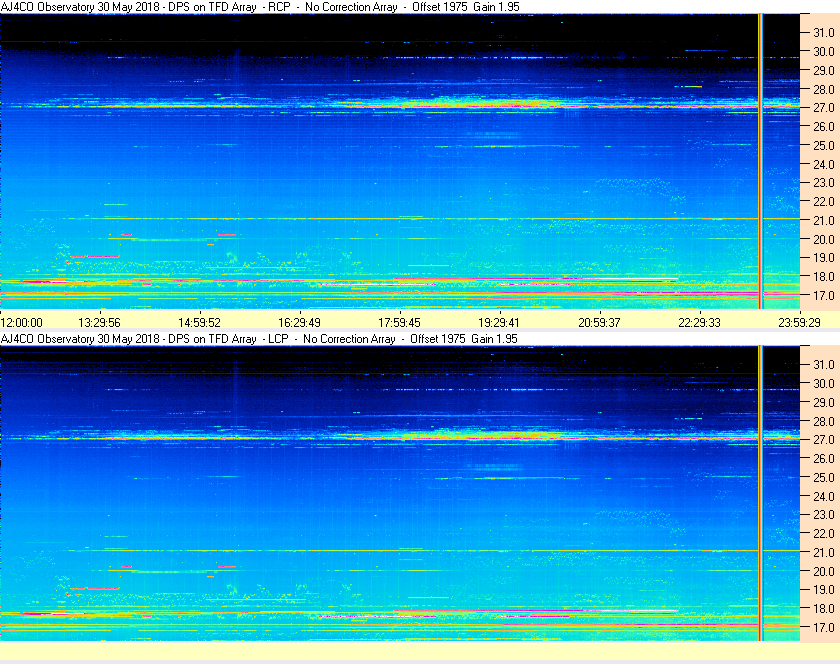This screenshot has width=840, height=664.
Task: Pick 21.0 frequency label in LCP panel
Action: tap(824, 552)
